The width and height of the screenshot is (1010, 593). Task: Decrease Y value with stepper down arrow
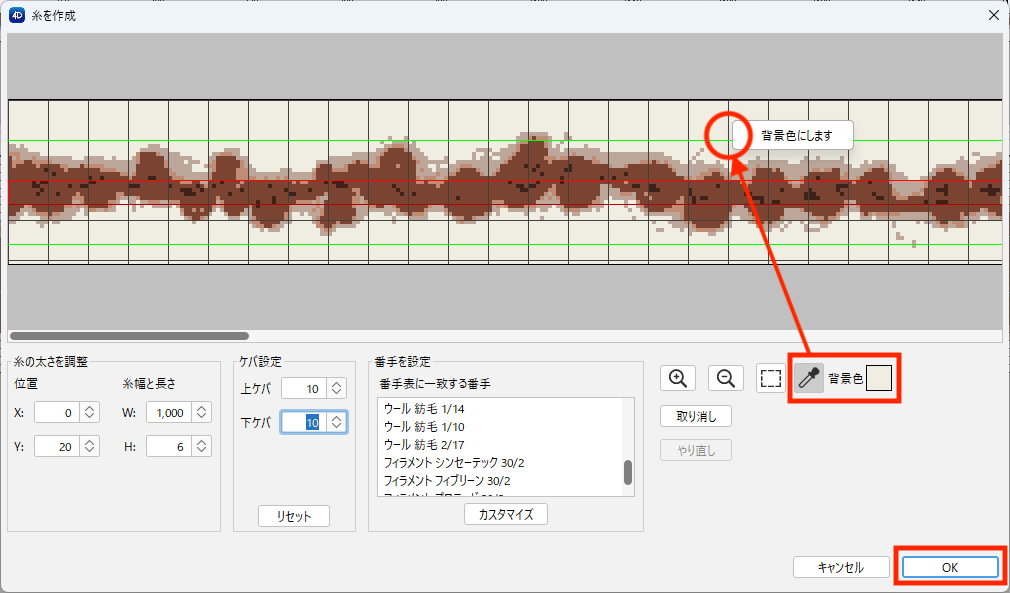90,451
